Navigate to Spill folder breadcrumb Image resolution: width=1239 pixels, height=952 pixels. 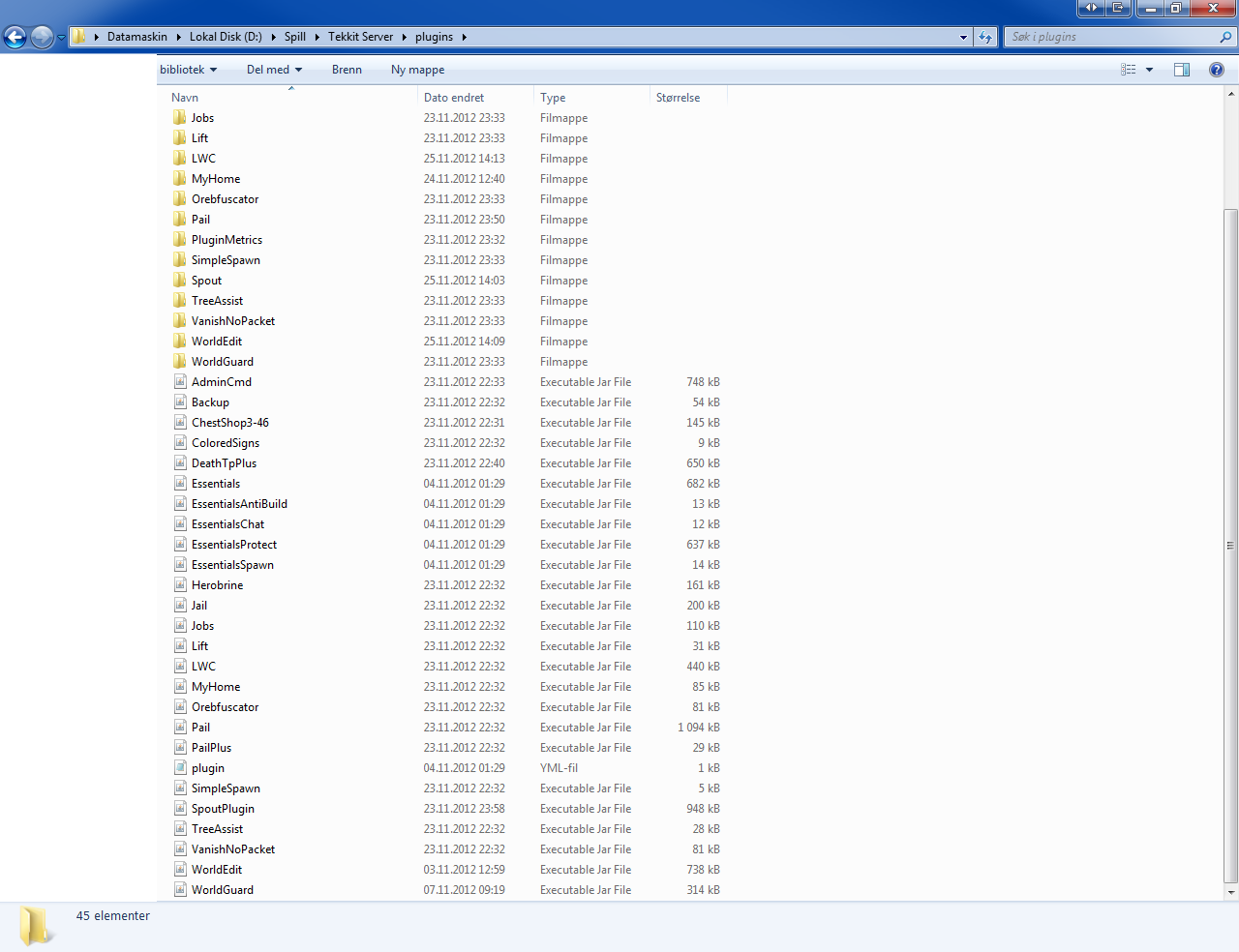pos(295,37)
